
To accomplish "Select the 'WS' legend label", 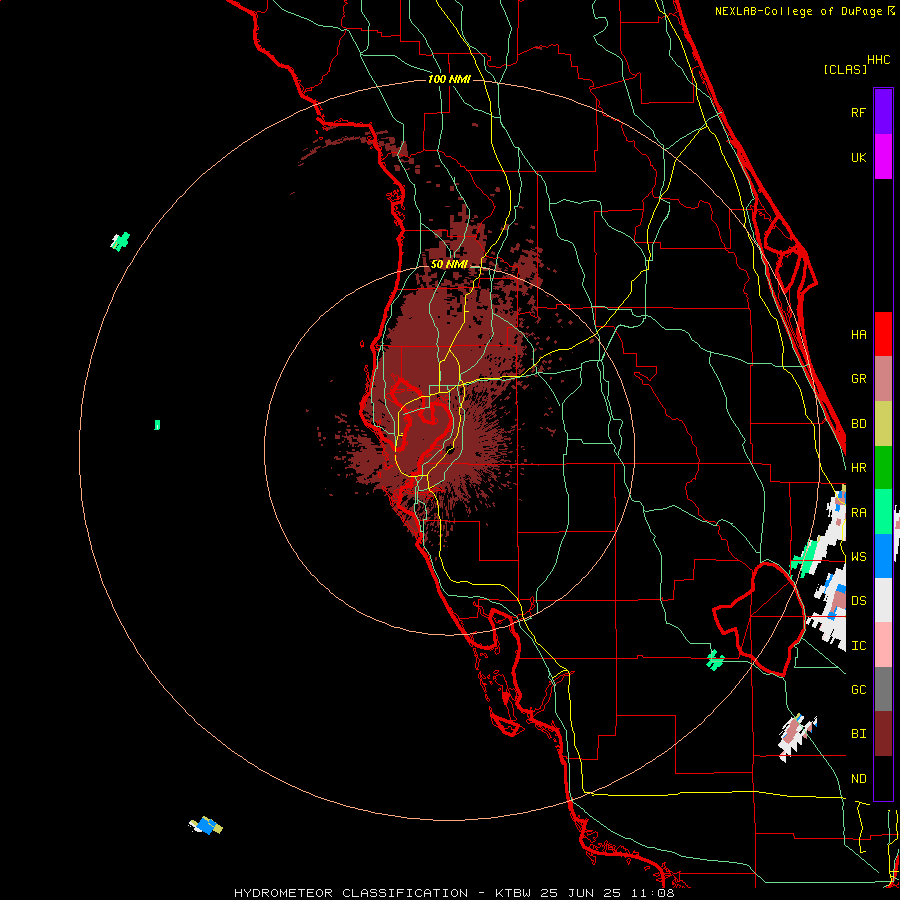I will point(858,557).
